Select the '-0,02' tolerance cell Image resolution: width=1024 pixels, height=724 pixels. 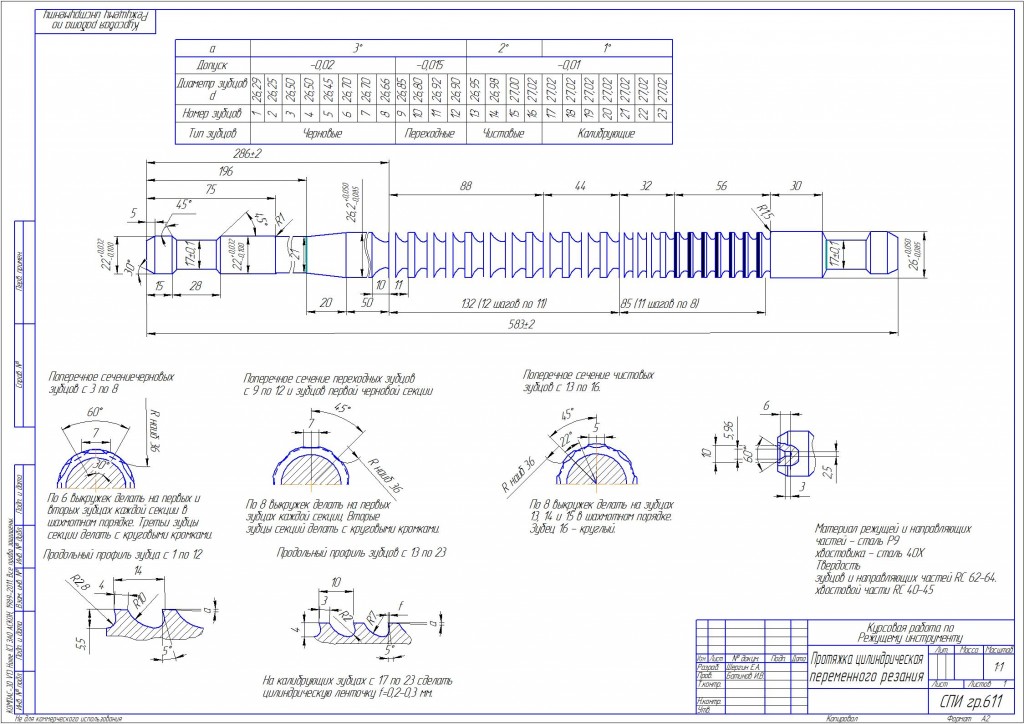[x=323, y=65]
